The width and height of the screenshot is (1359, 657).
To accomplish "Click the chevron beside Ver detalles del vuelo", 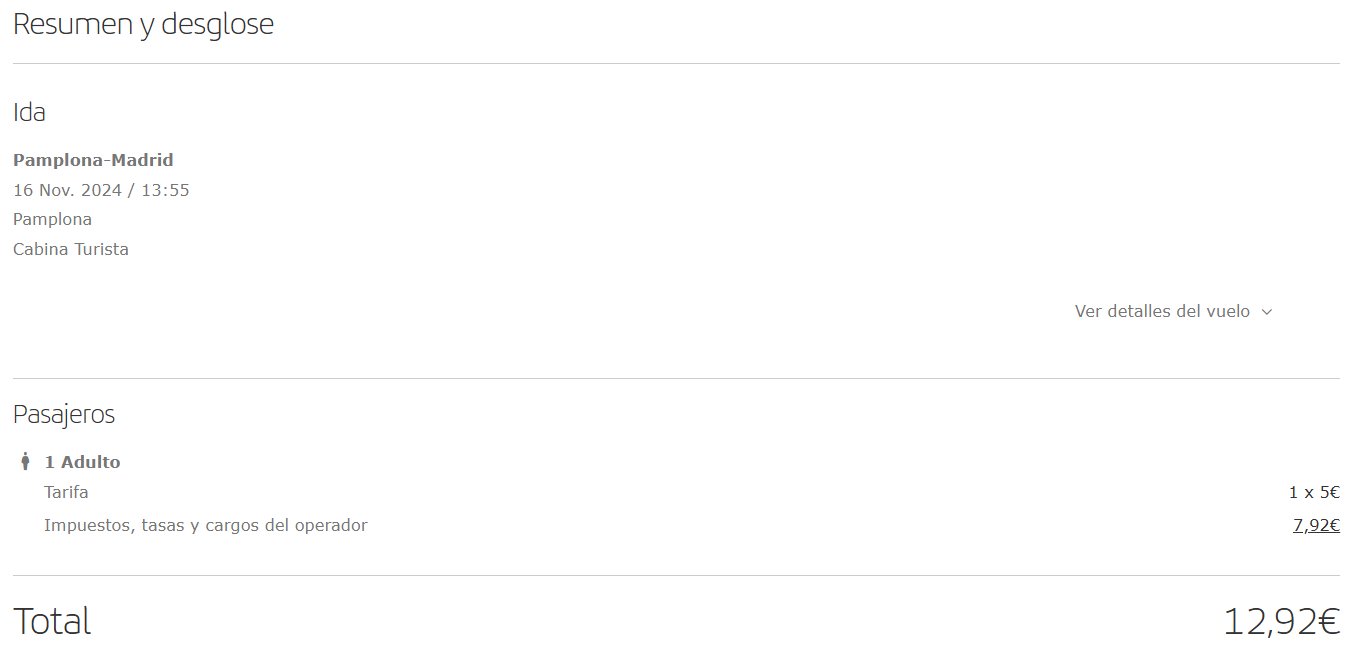I will point(1266,312).
